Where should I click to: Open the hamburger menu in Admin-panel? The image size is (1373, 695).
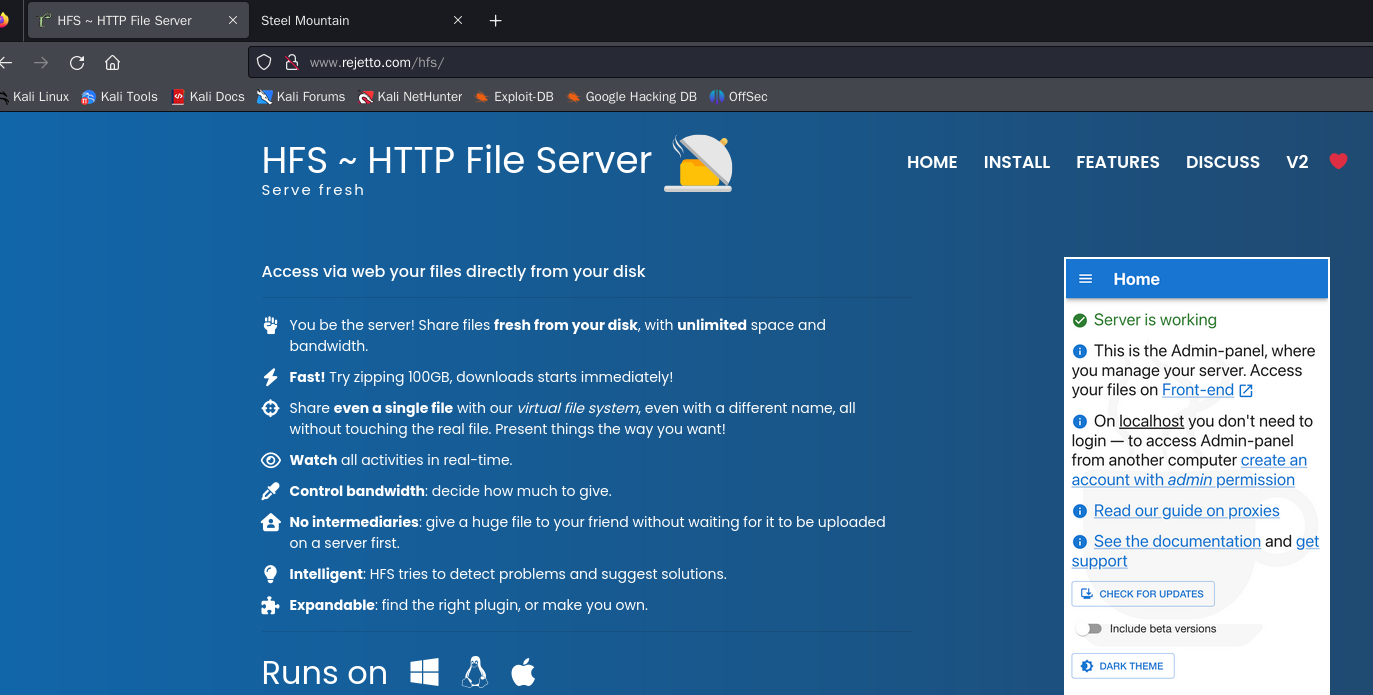(x=1086, y=279)
